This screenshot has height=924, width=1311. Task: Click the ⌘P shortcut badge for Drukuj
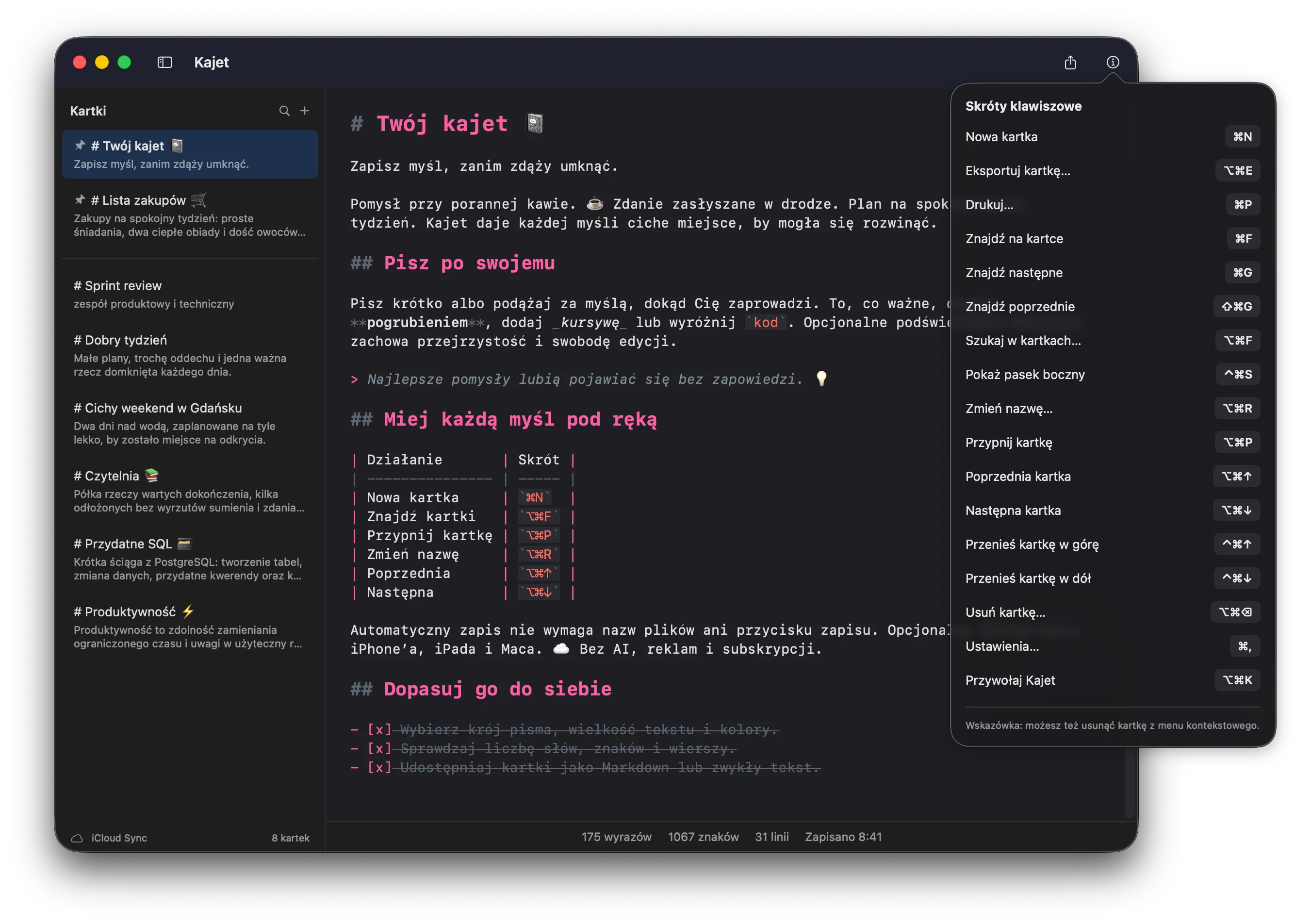tap(1243, 204)
